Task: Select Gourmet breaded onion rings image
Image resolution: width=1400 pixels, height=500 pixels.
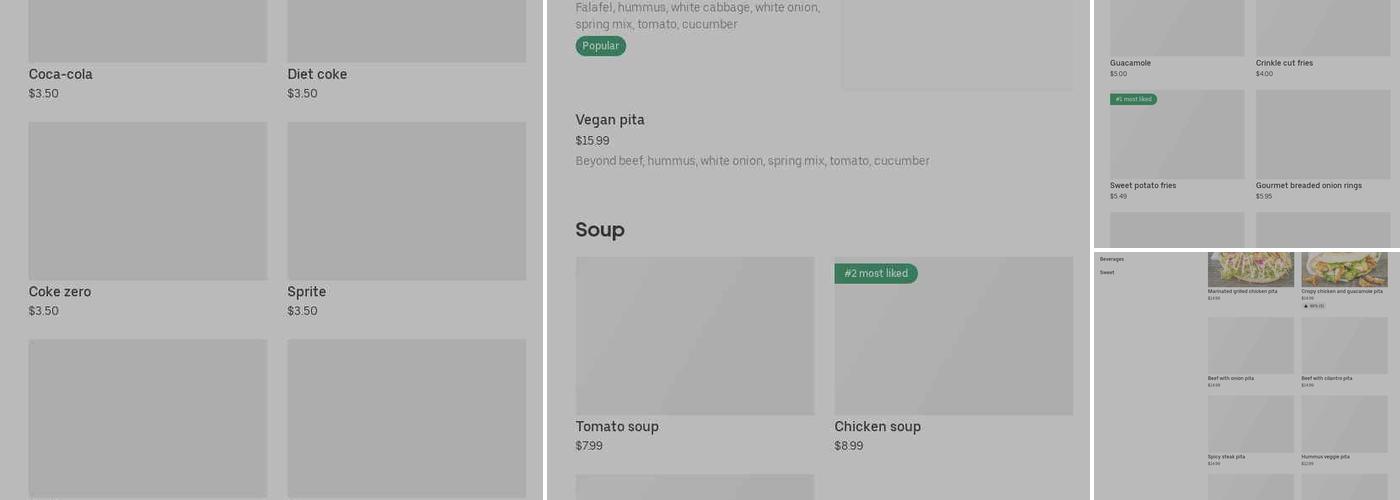Action: coord(1323,135)
